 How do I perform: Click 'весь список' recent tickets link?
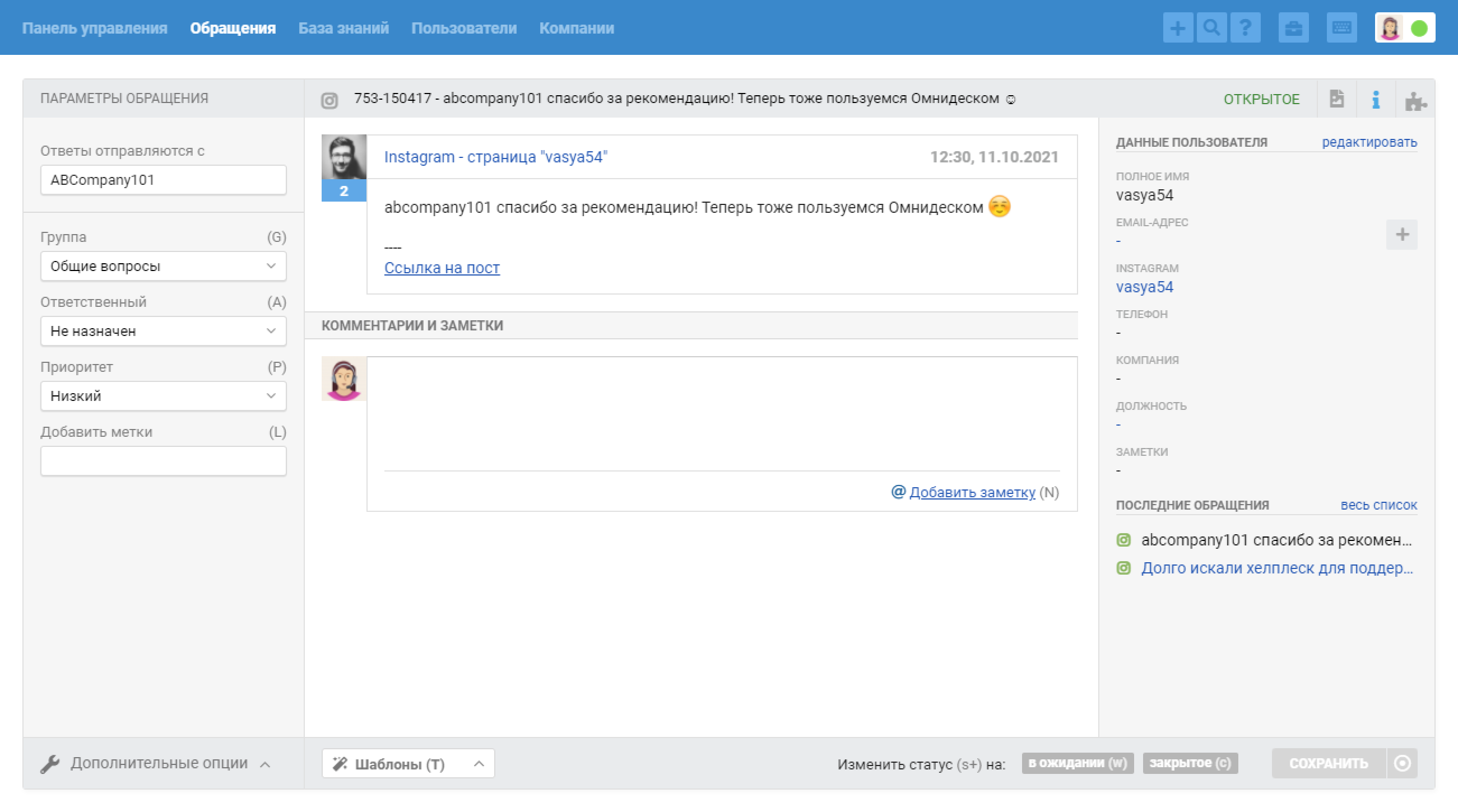1378,505
